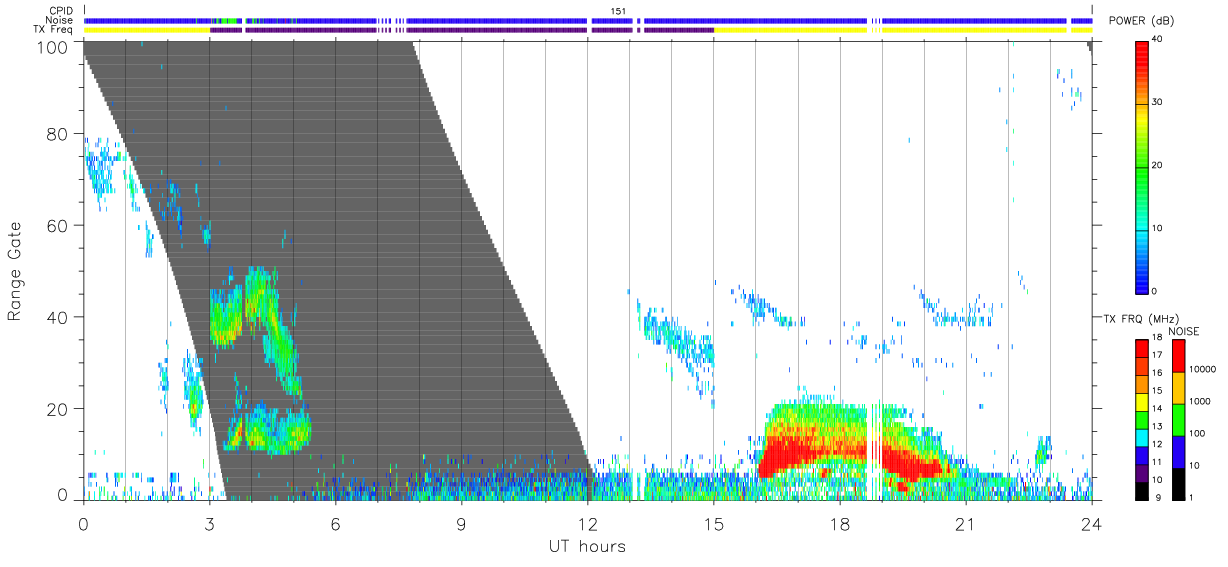Click the 15 tick on UT hours axis
The image size is (1228, 567).
coord(713,524)
